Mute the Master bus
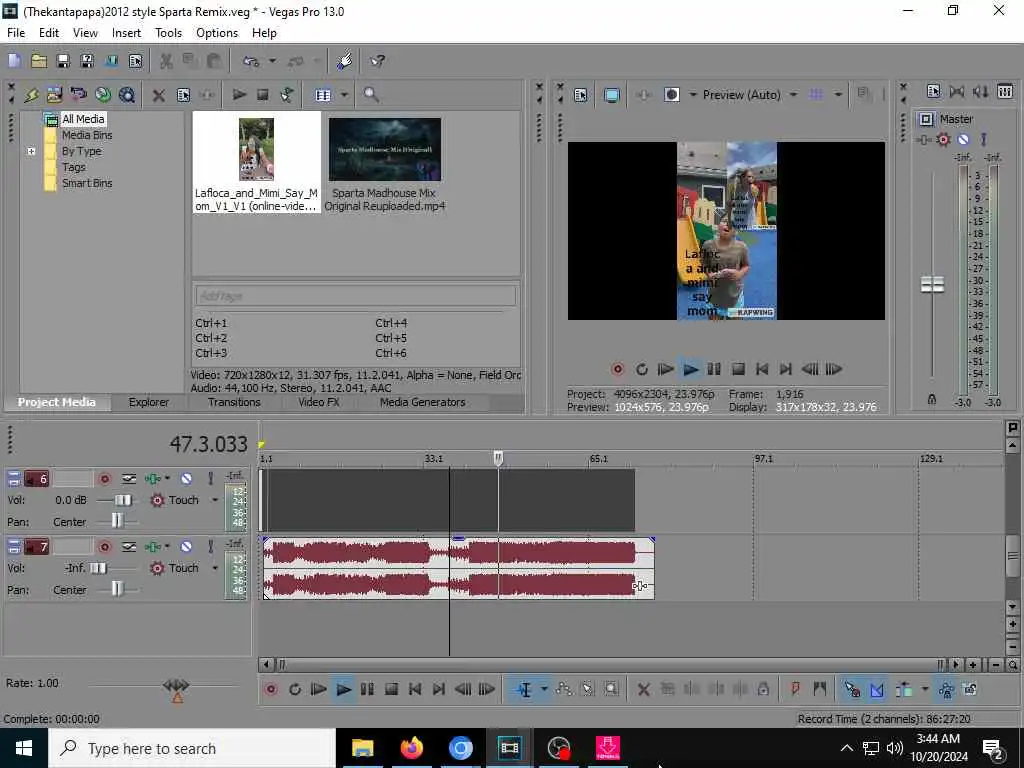1024x768 pixels. pos(963,139)
